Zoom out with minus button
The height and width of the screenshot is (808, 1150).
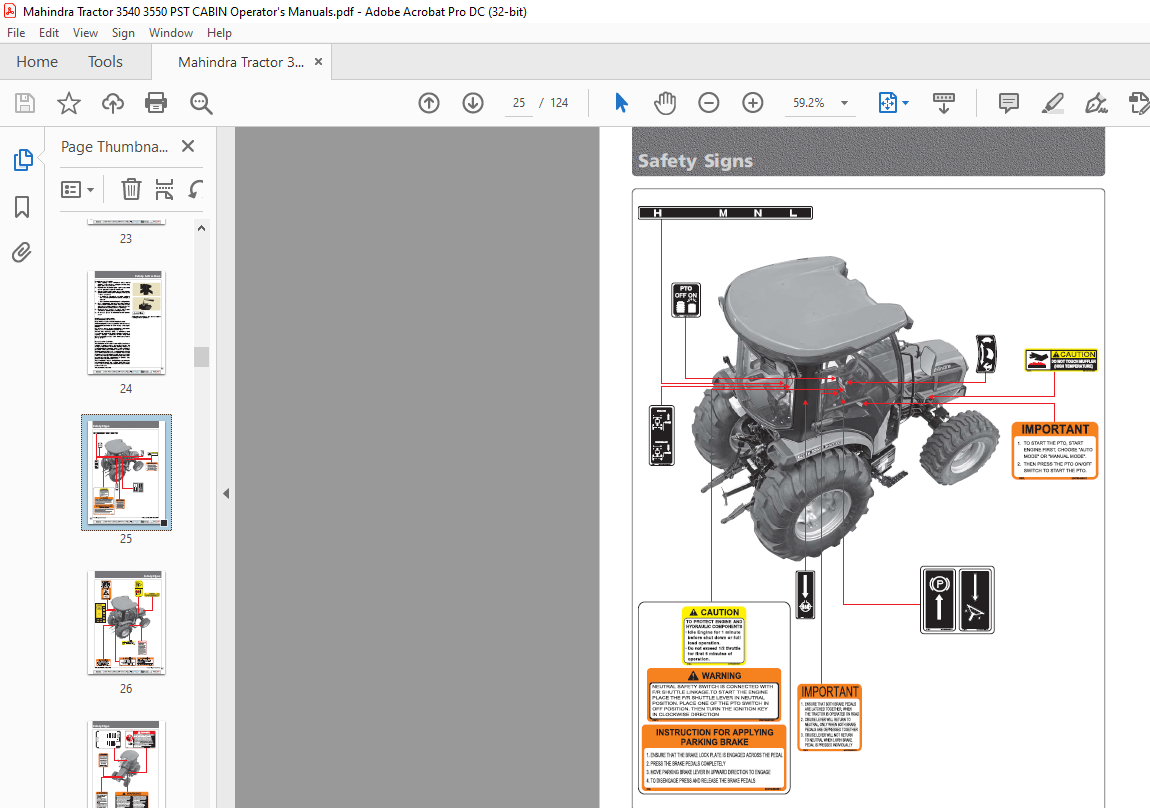click(x=708, y=103)
